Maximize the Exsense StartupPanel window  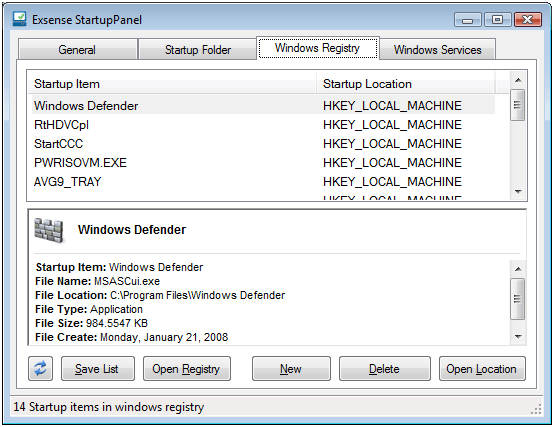click(x=497, y=20)
